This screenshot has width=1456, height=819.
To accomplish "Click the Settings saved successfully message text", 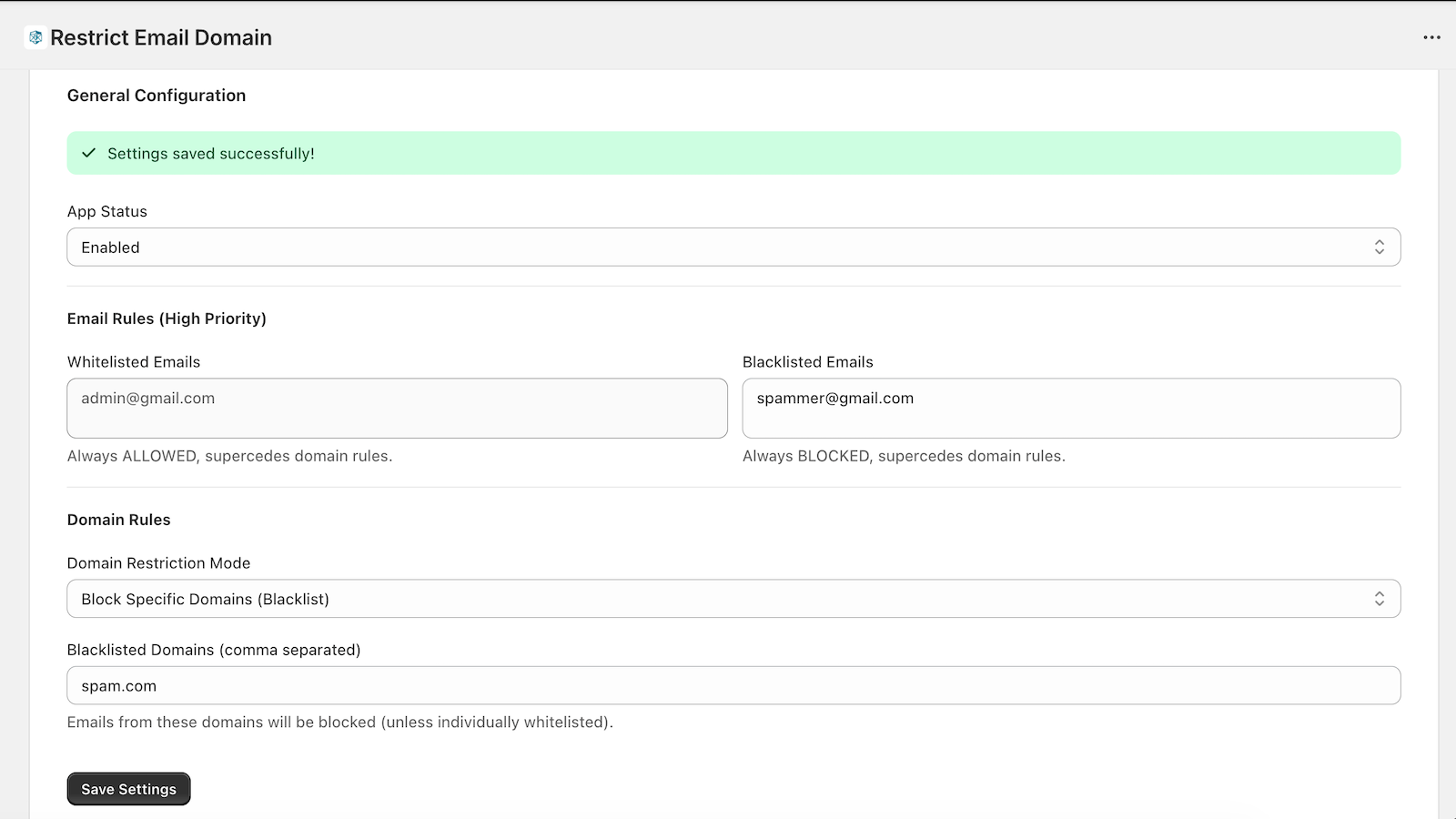I will (211, 154).
